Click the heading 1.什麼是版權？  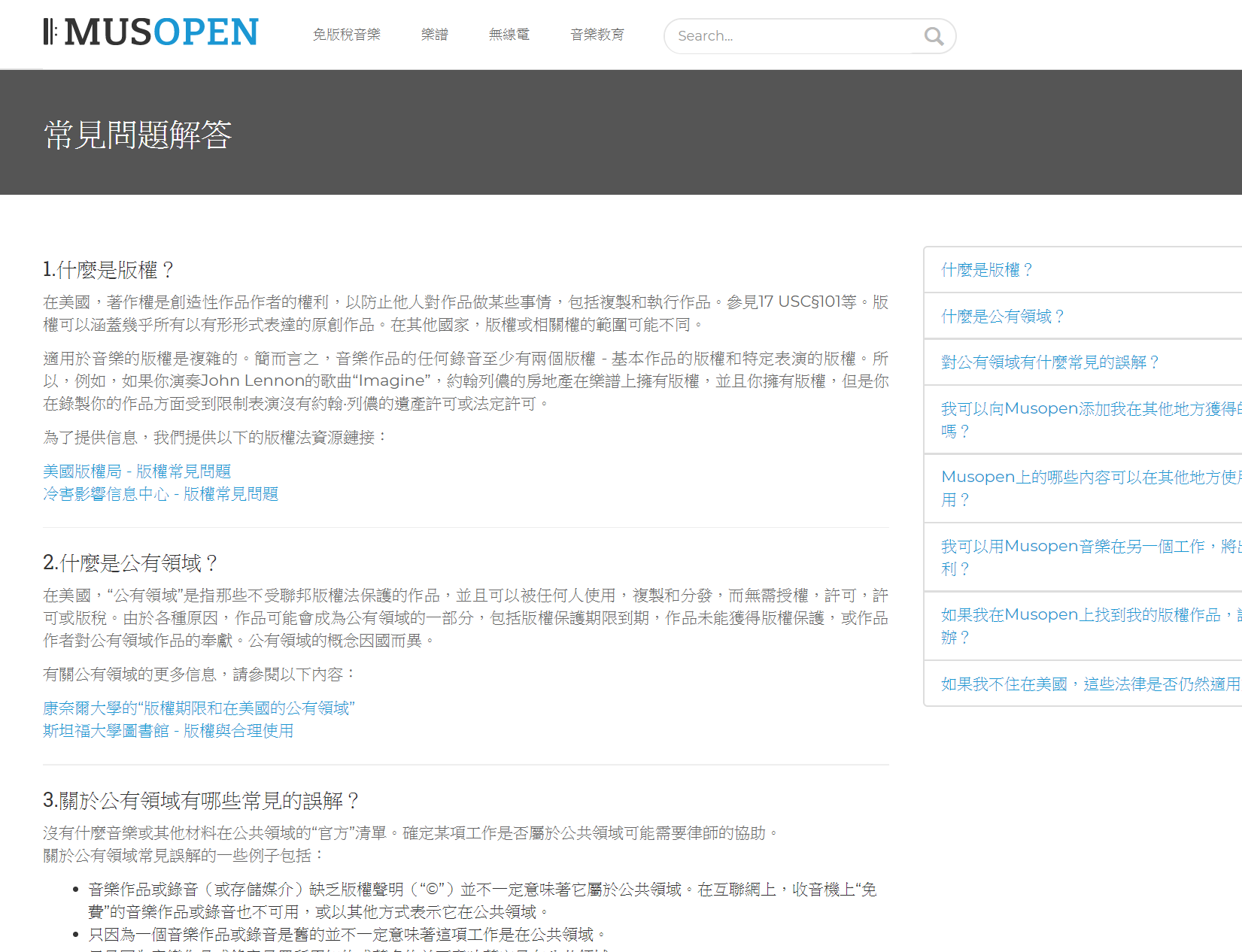tap(109, 270)
